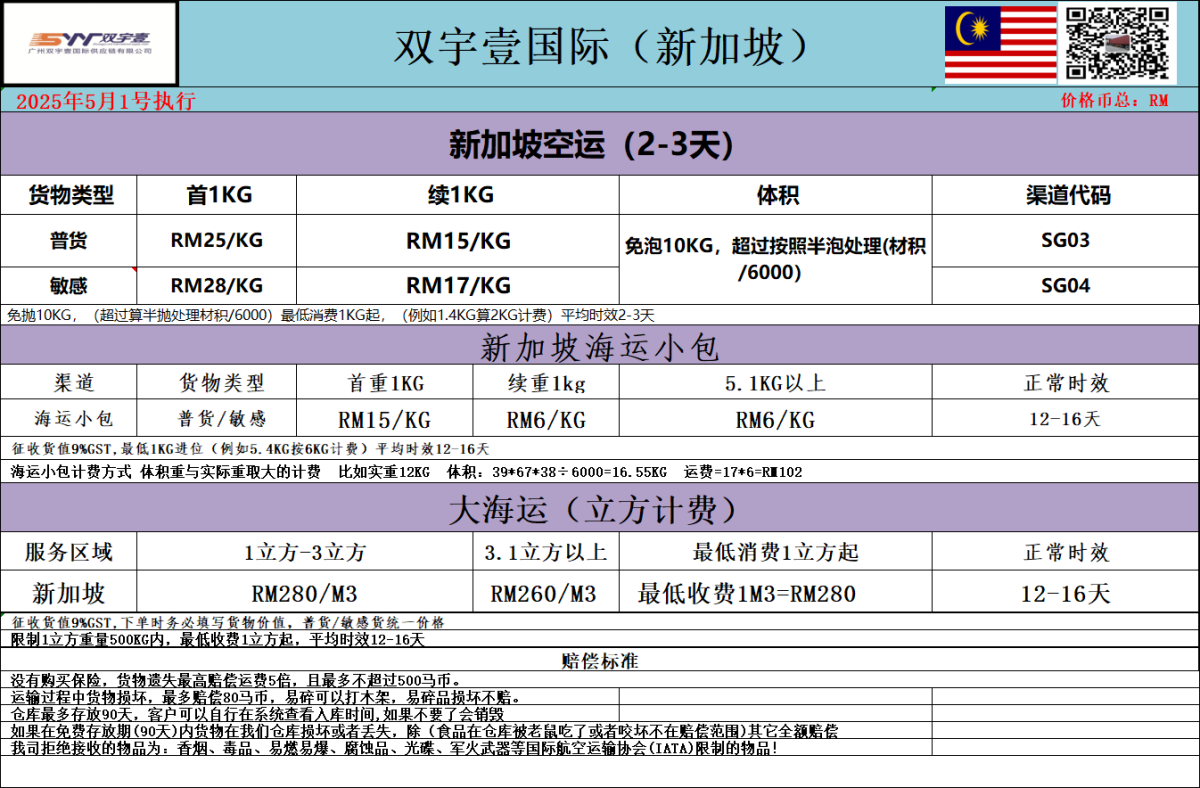Click the 免泡10KG volume rule cell
The image size is (1200, 788).
(x=776, y=259)
